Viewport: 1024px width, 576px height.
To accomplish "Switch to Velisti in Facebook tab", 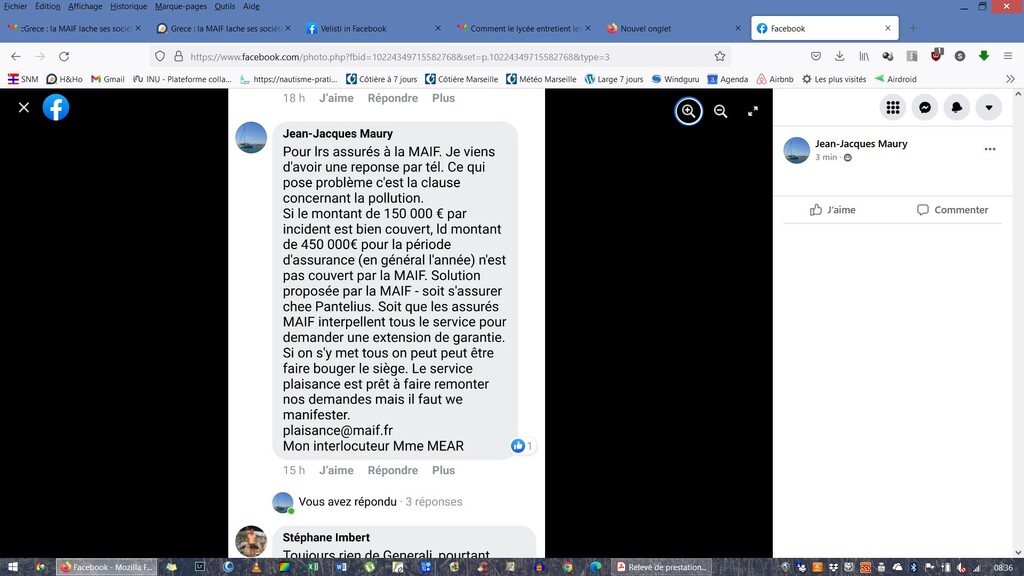I will pos(374,29).
